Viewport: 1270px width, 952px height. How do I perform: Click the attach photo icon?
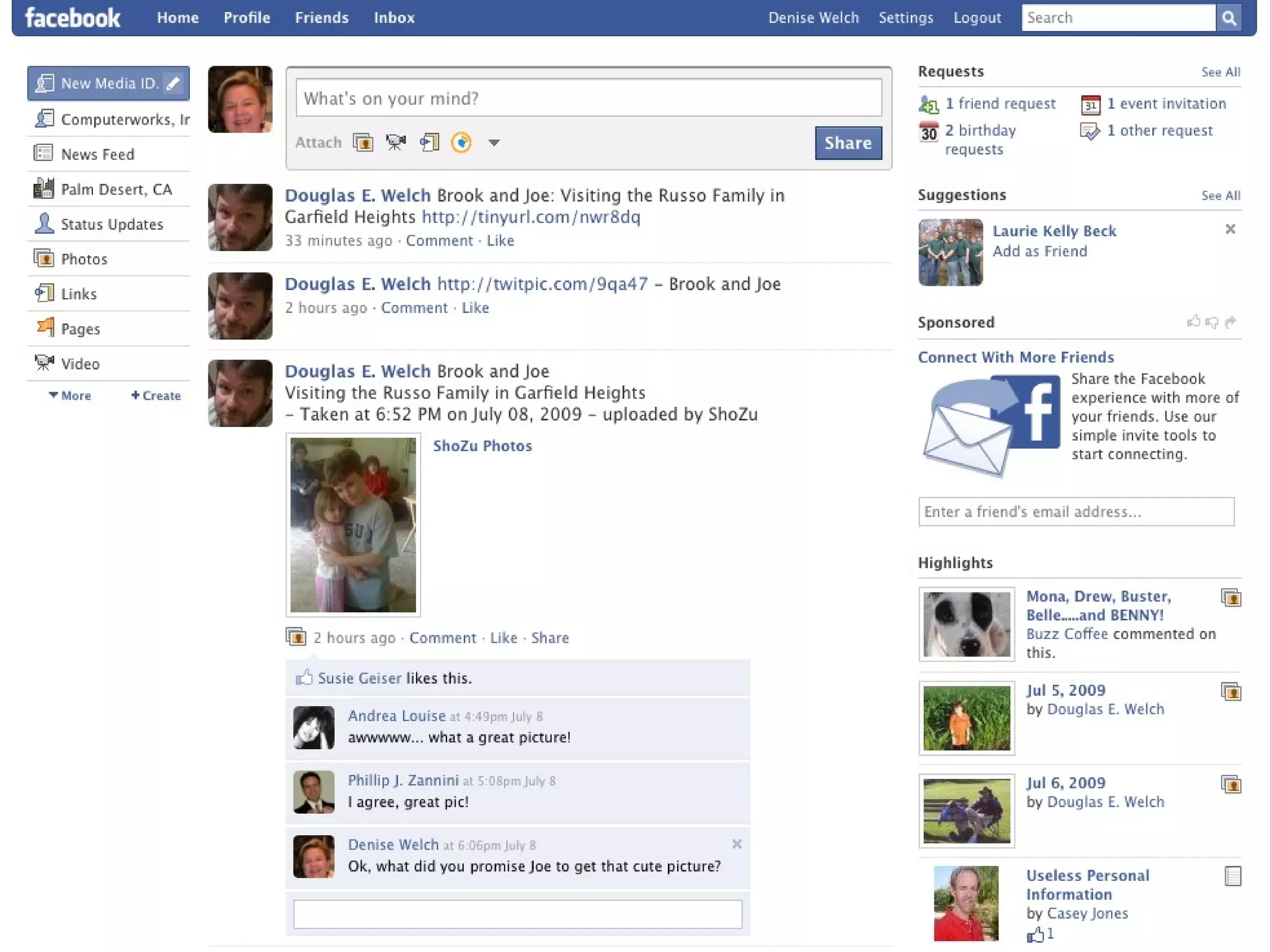click(363, 143)
